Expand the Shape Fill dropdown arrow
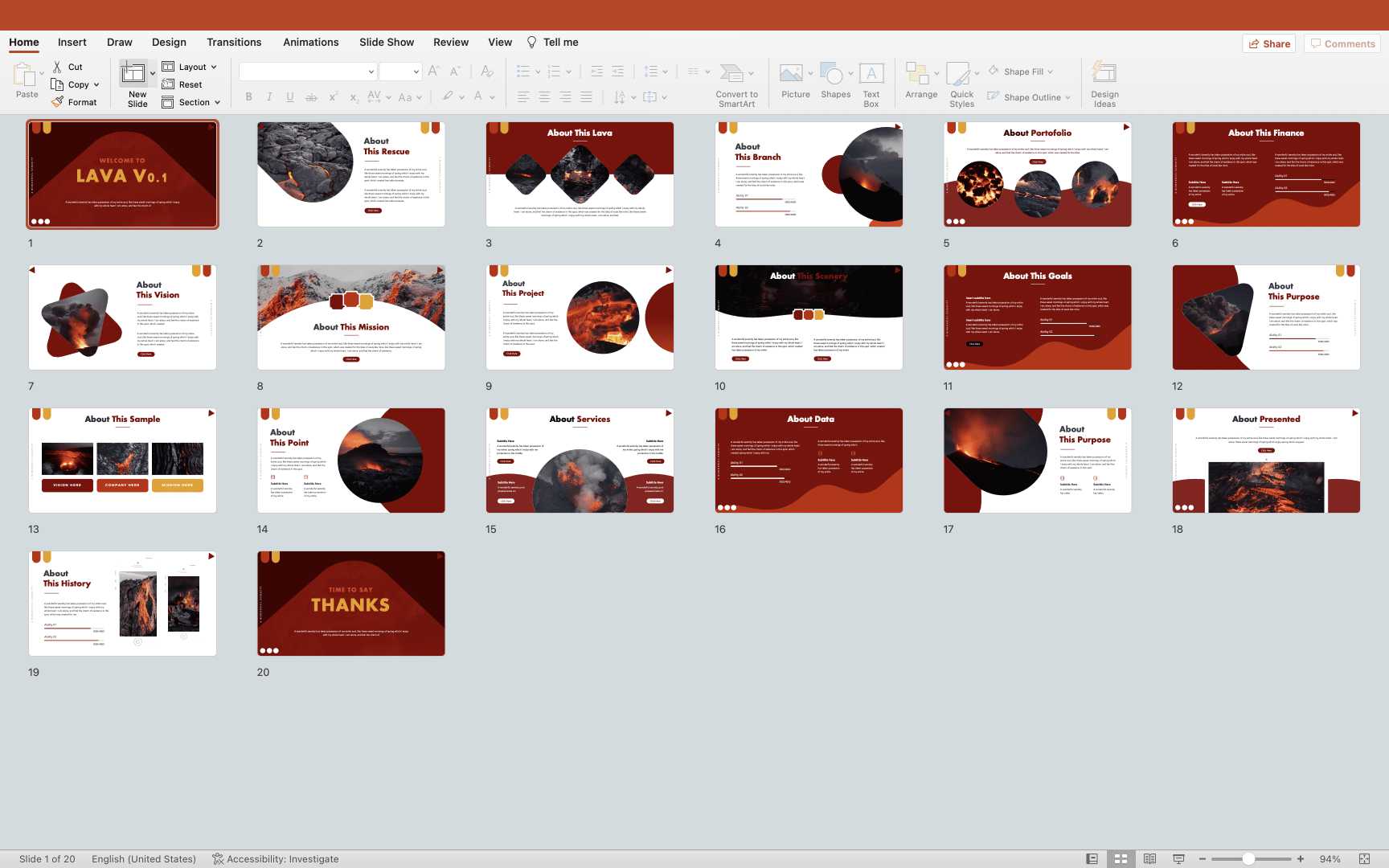 click(x=1050, y=72)
